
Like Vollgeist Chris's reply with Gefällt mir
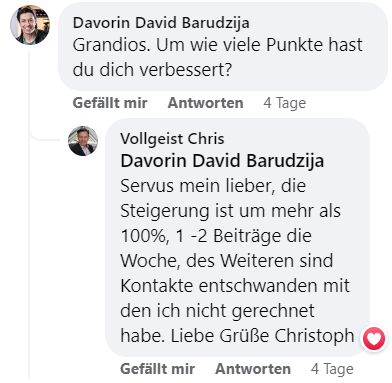coord(158,369)
